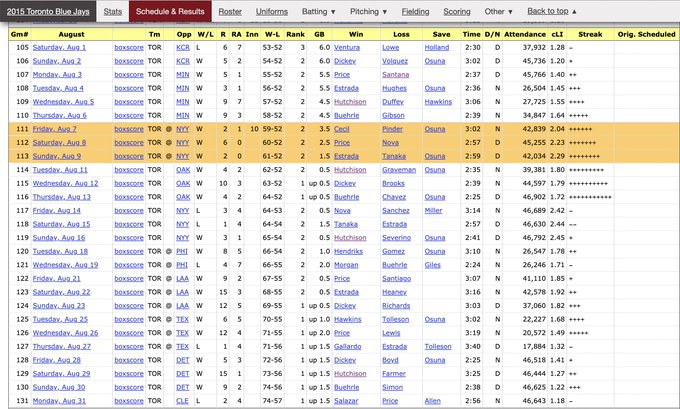The width and height of the screenshot is (680, 409).
Task: Expand the Other dropdown menu
Action: [x=498, y=12]
